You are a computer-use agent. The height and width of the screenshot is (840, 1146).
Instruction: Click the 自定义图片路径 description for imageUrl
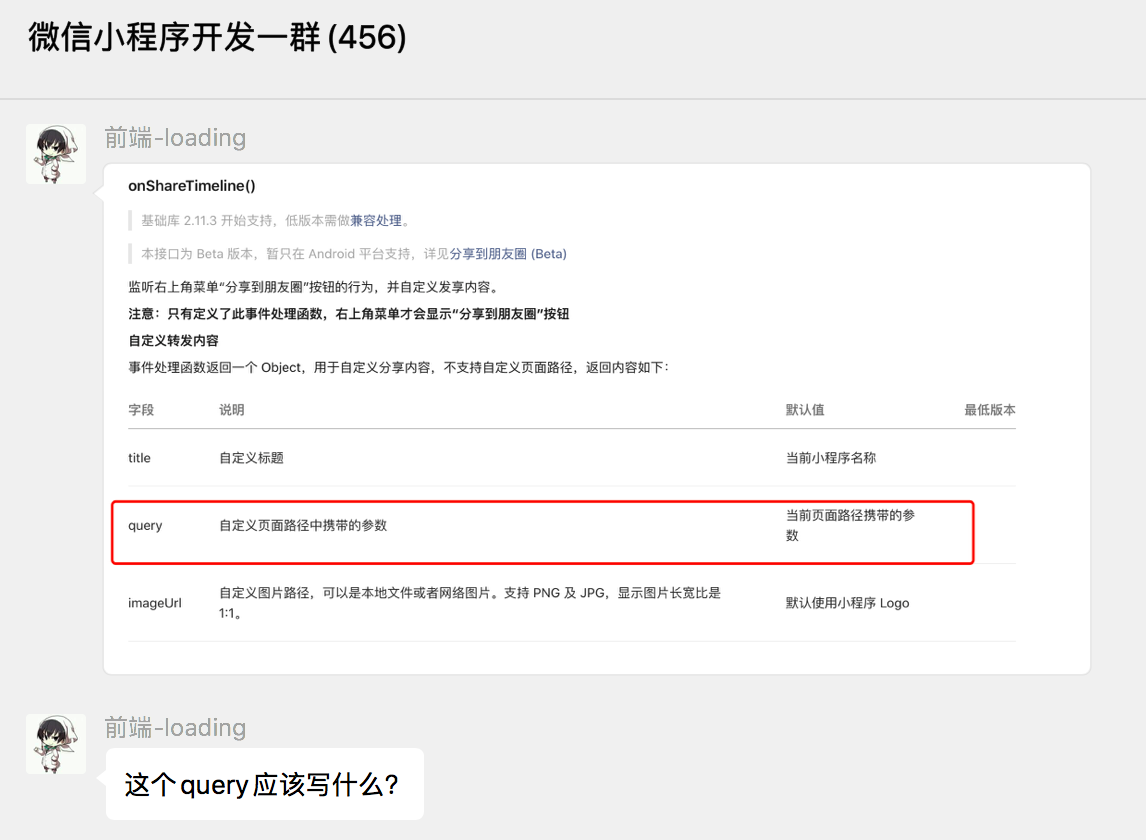(470, 602)
